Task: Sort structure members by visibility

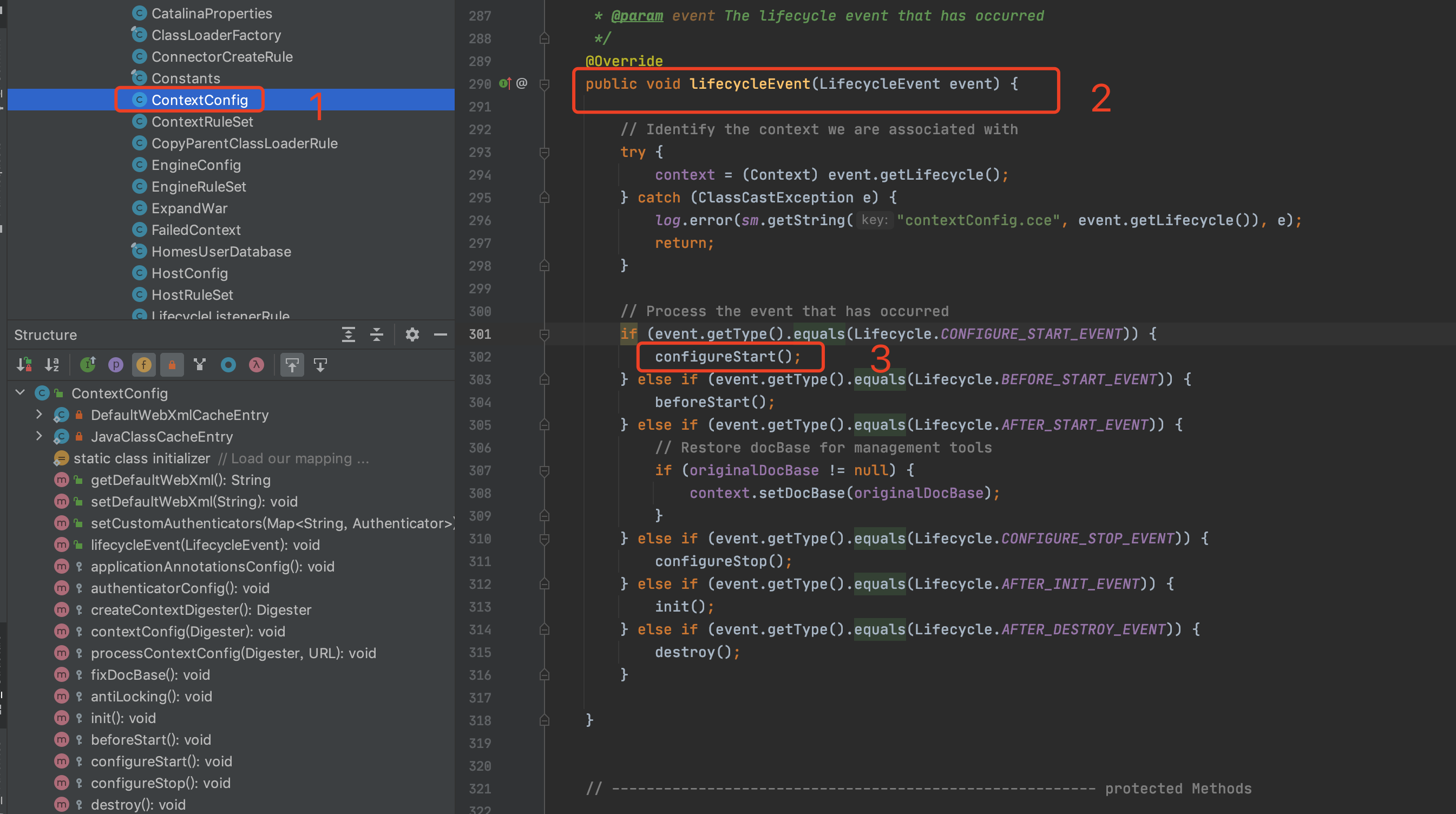Action: 24,365
